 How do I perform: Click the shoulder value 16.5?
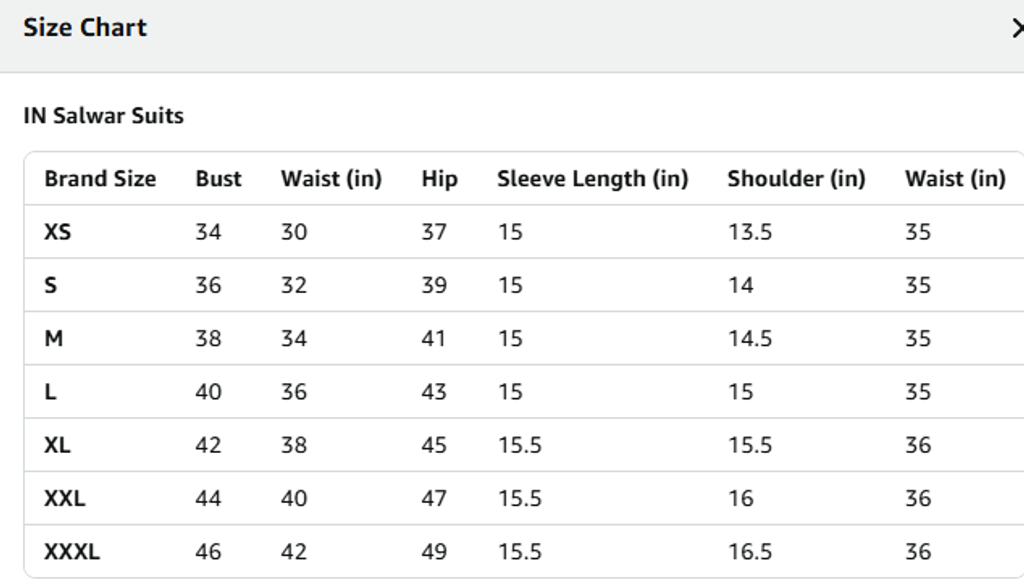(x=749, y=552)
